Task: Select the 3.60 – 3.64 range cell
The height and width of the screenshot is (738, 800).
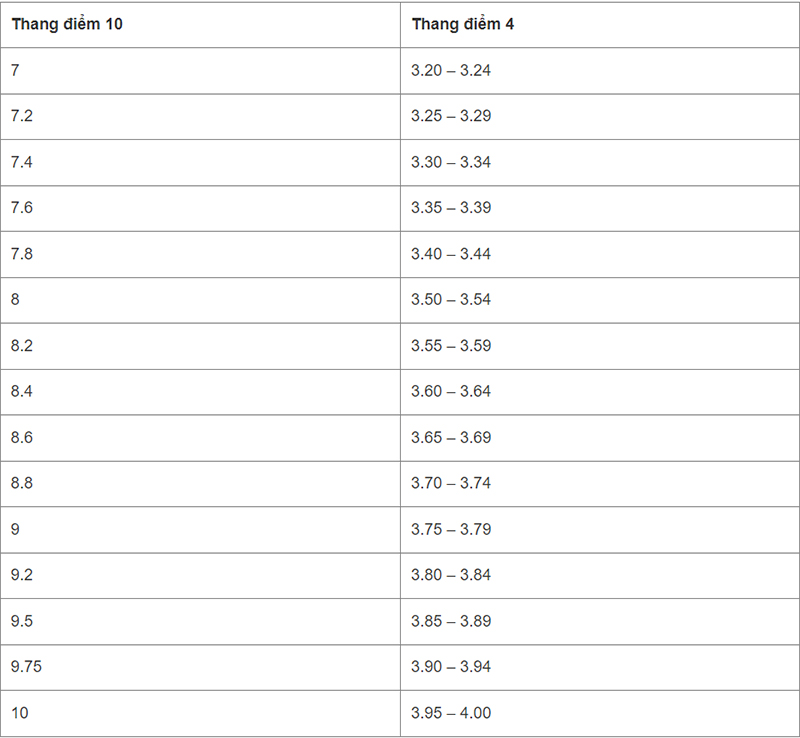Action: (x=599, y=392)
